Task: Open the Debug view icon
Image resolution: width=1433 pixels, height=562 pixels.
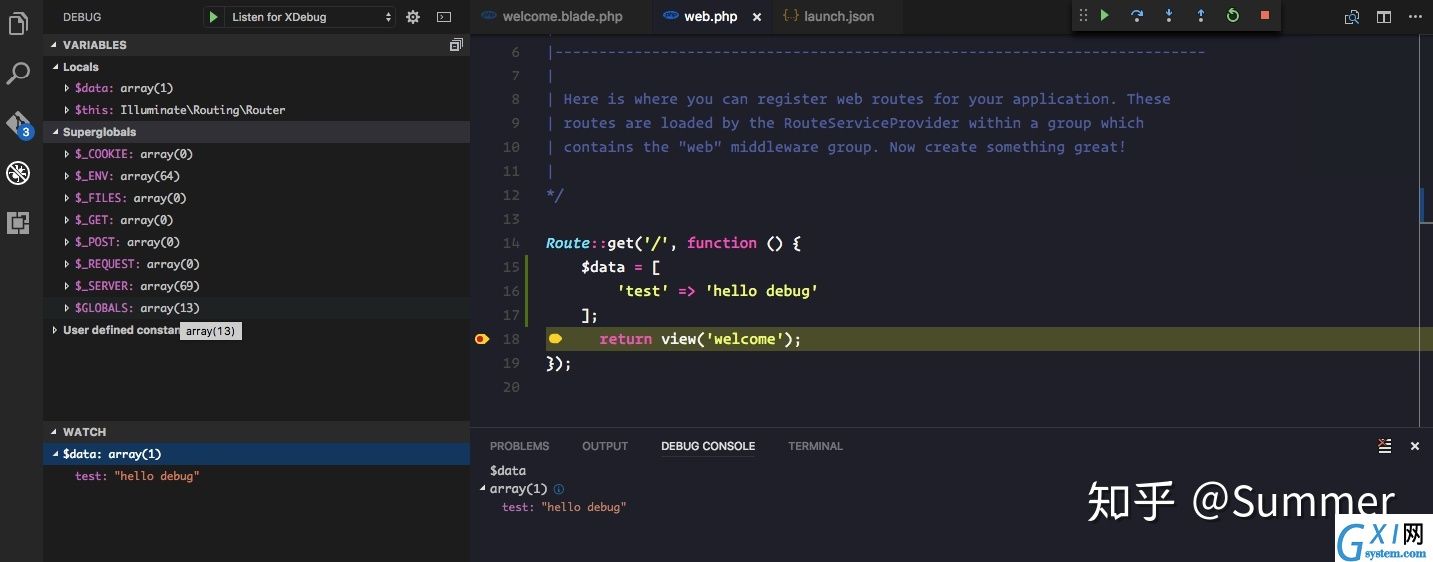Action: (18, 173)
